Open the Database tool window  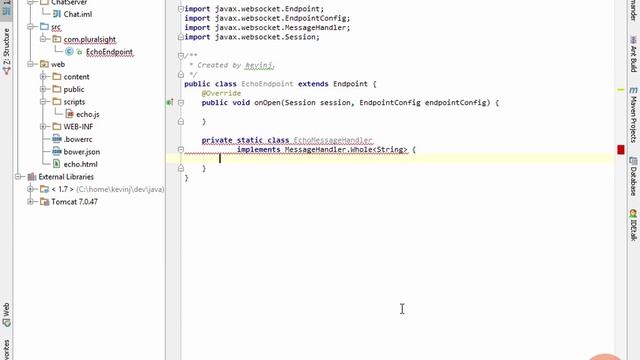pyautogui.click(x=633, y=176)
